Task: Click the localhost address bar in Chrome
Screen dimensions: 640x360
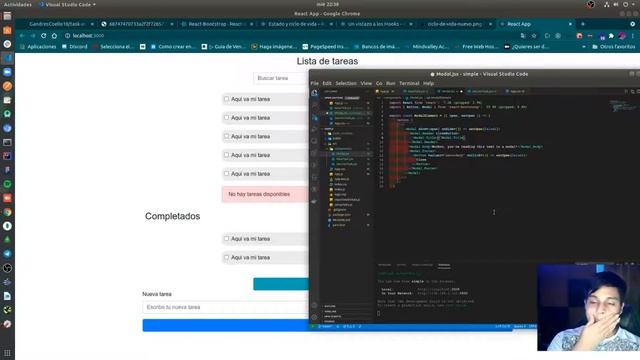Action: click(286, 36)
